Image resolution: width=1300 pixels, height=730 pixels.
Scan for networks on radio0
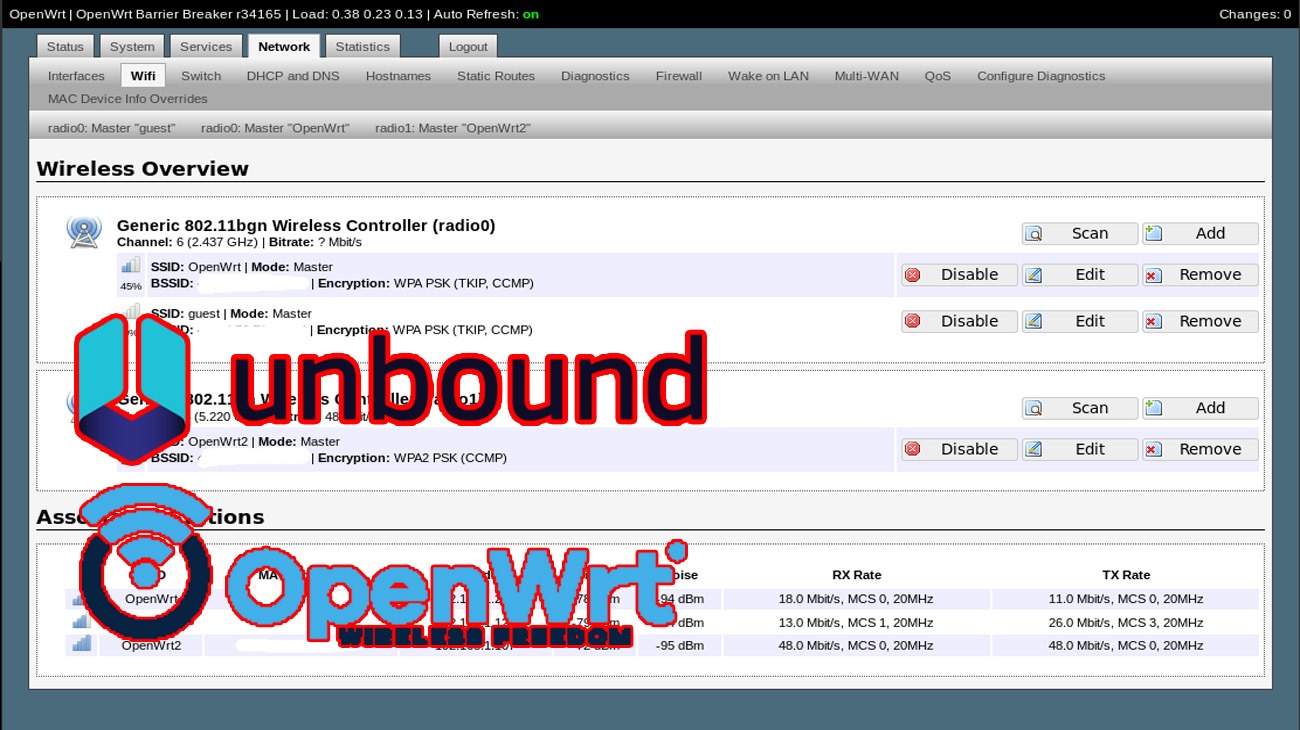pos(1080,233)
